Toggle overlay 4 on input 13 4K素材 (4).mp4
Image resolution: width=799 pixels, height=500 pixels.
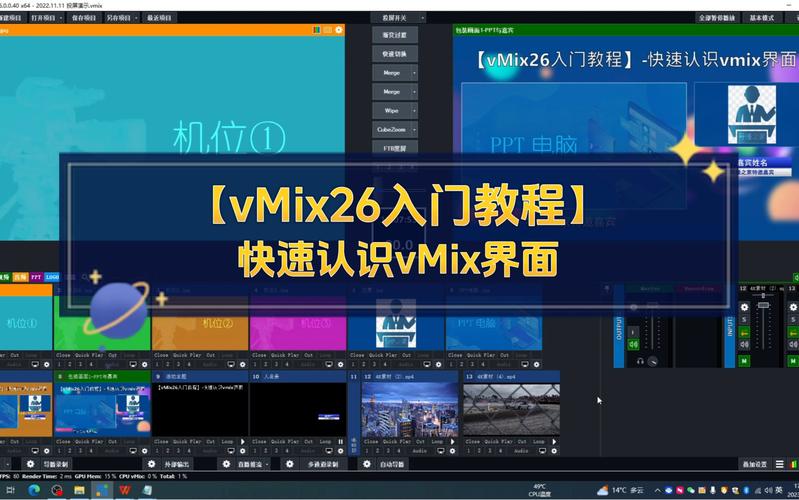pyautogui.click(x=501, y=451)
